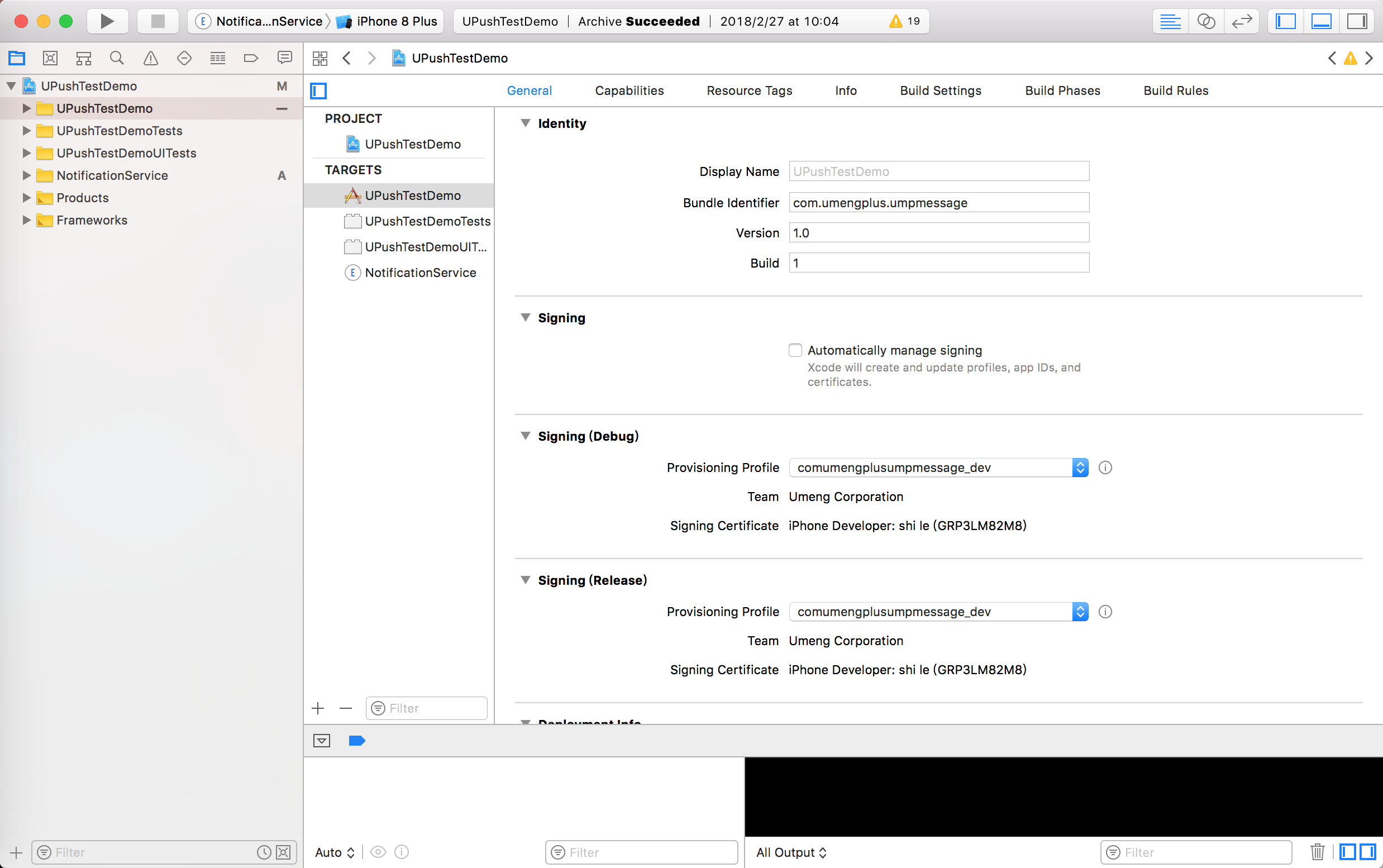This screenshot has width=1383, height=868.
Task: Edit the Build number field
Action: [x=938, y=263]
